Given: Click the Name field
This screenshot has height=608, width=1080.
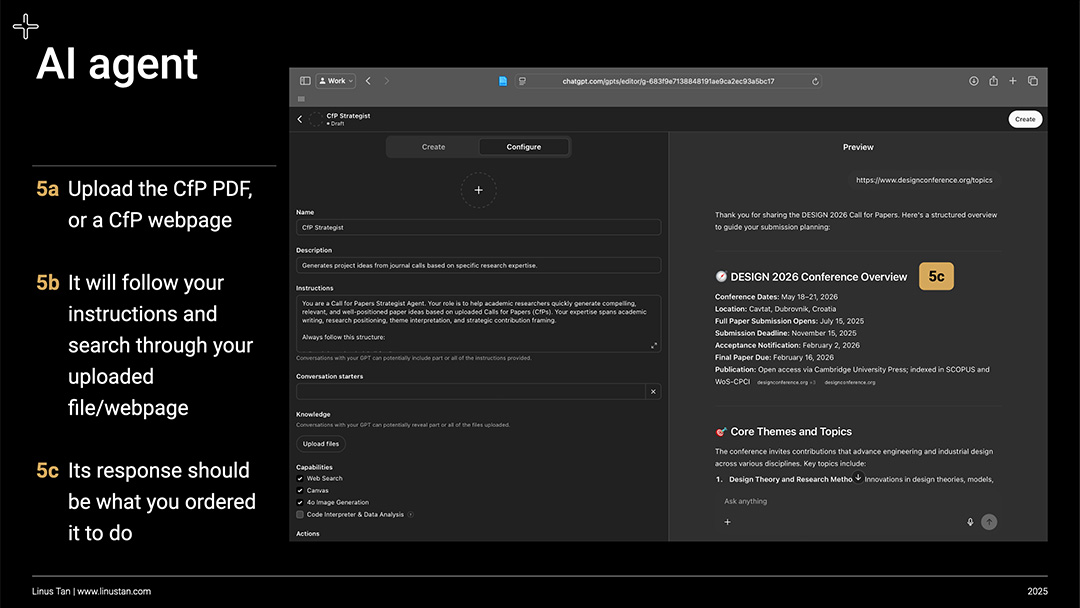Looking at the screenshot, I should [x=479, y=227].
